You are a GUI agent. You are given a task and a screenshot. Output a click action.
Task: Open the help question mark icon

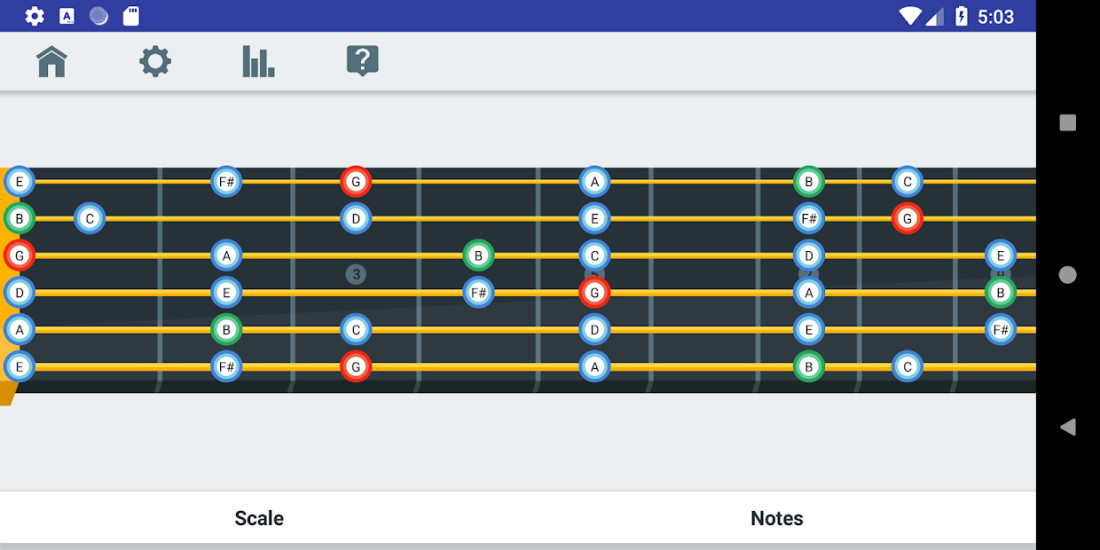pos(363,62)
